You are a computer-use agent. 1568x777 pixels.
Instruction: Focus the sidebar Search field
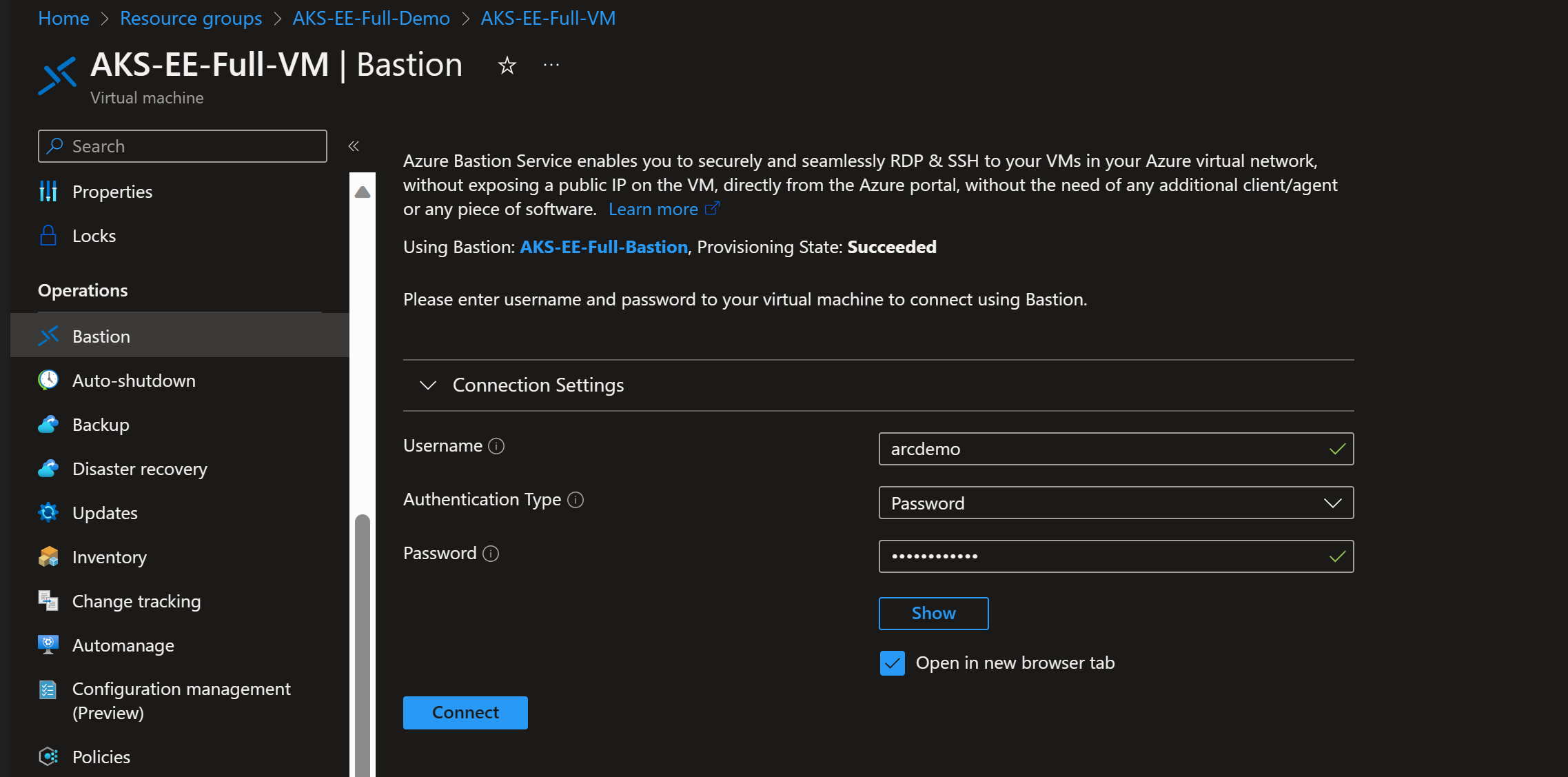click(183, 146)
